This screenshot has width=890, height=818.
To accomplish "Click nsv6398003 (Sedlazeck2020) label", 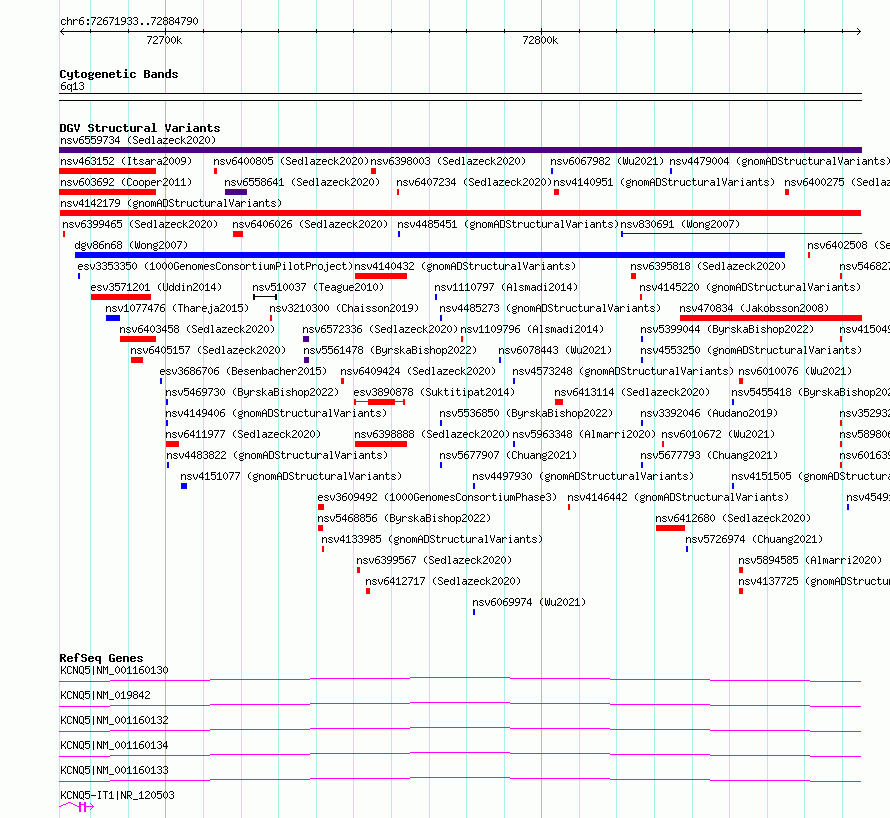I will click(448, 161).
